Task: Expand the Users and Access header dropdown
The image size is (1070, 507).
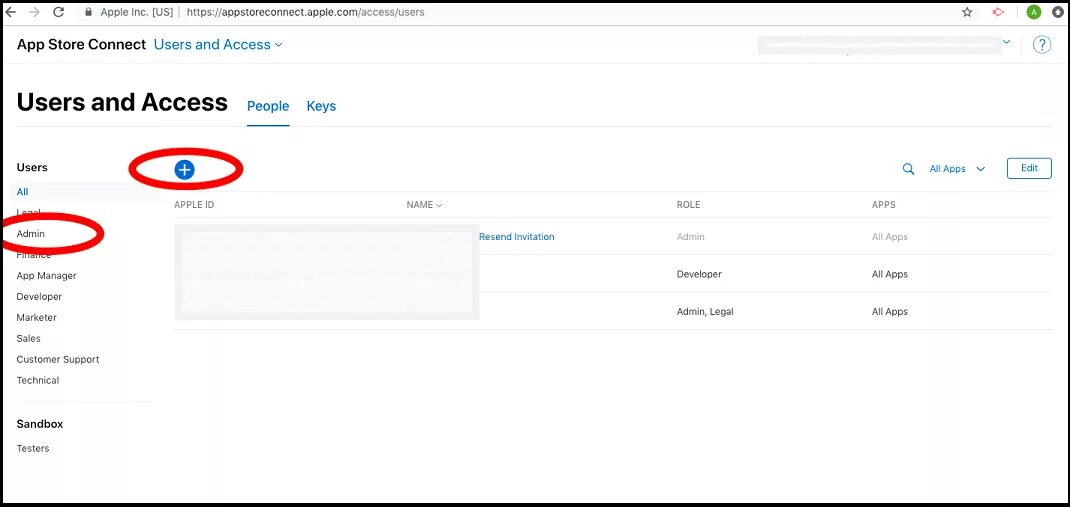Action: pyautogui.click(x=218, y=44)
